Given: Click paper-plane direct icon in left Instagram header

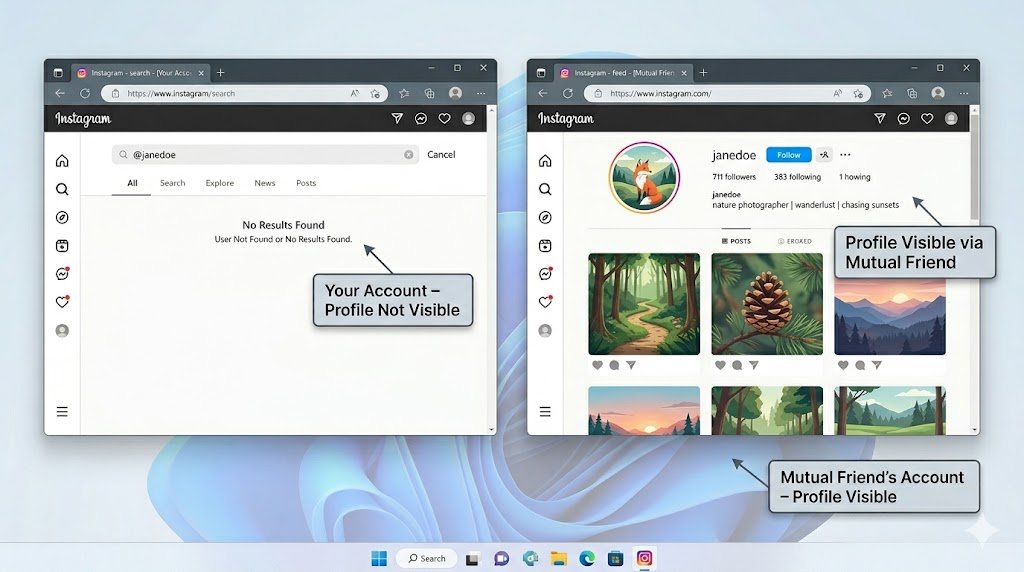Looking at the screenshot, I should (x=397, y=118).
